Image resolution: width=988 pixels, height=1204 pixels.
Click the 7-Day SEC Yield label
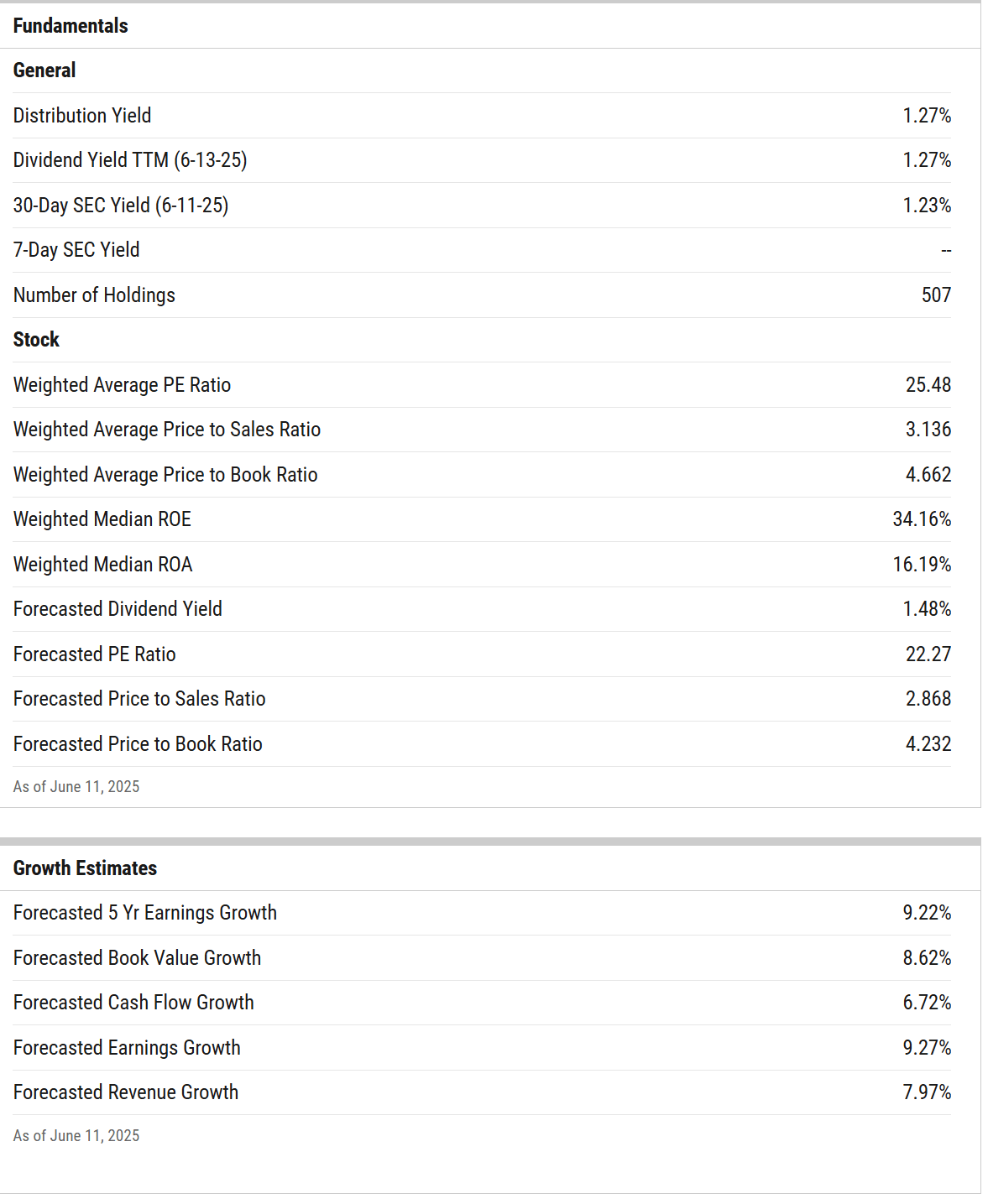[x=76, y=250]
